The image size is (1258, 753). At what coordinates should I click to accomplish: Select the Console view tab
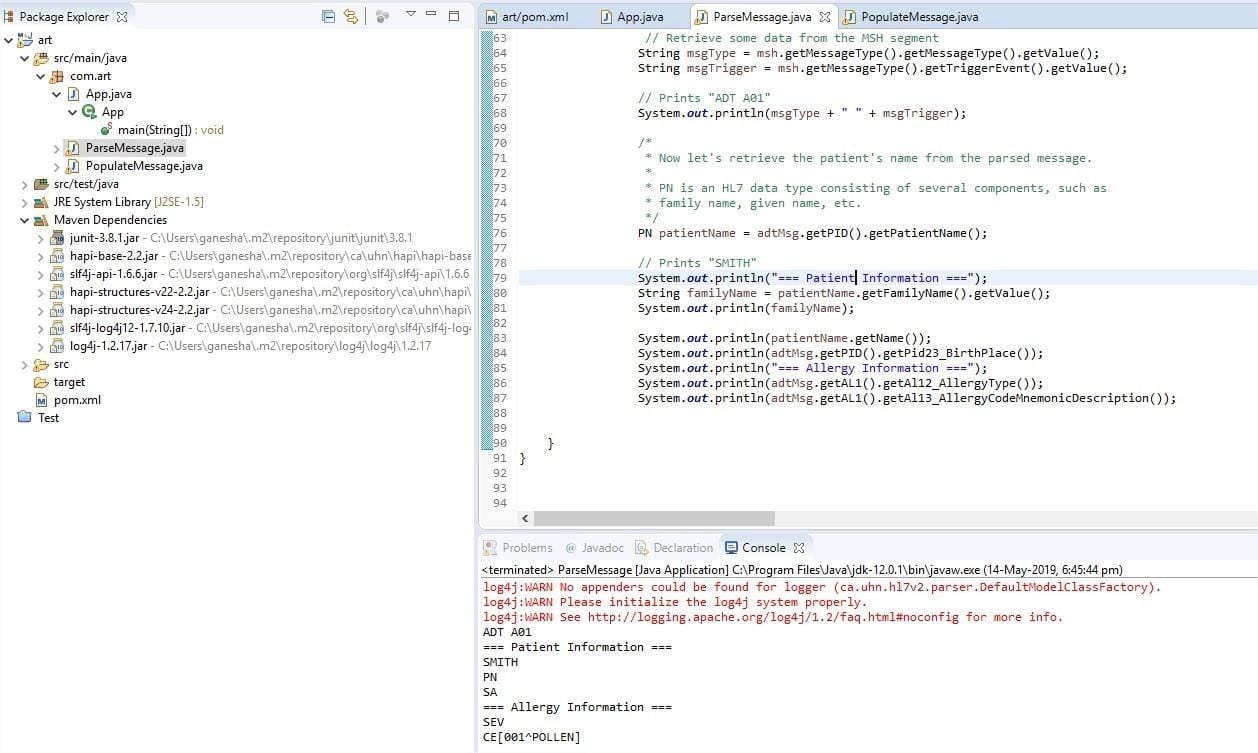tap(763, 548)
